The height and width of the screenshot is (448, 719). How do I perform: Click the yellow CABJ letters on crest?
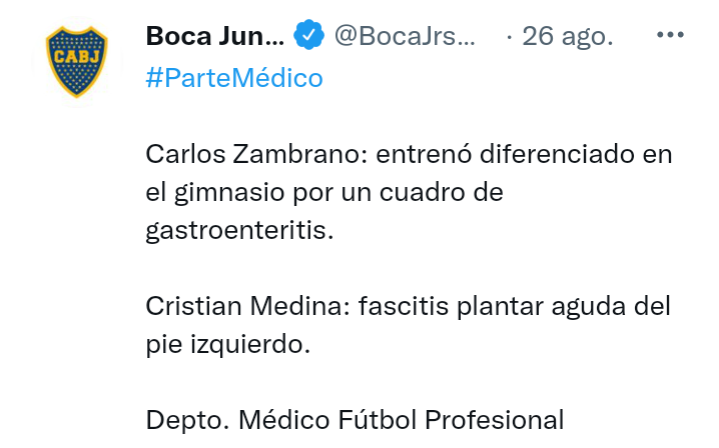[x=77, y=57]
